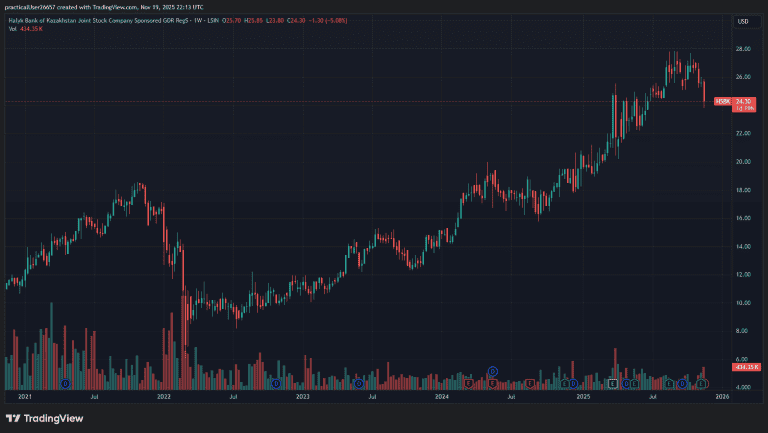The image size is (768, 433).
Task: Click the 434.35 K volume axis label
Action: [x=748, y=369]
